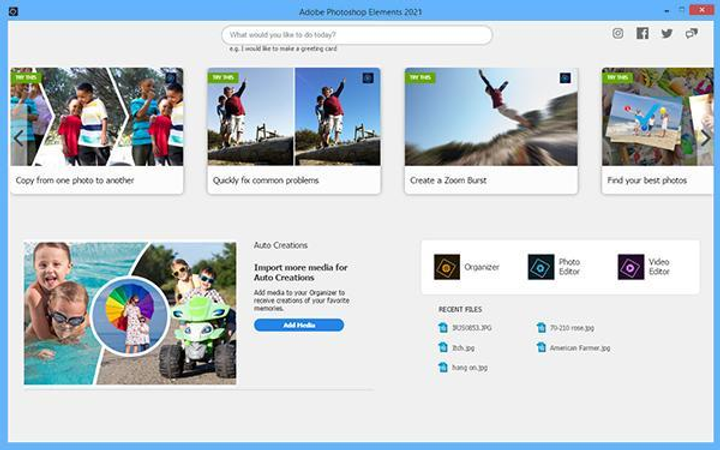Click the Auto Creations collage image
The height and width of the screenshot is (450, 720).
coord(130,313)
